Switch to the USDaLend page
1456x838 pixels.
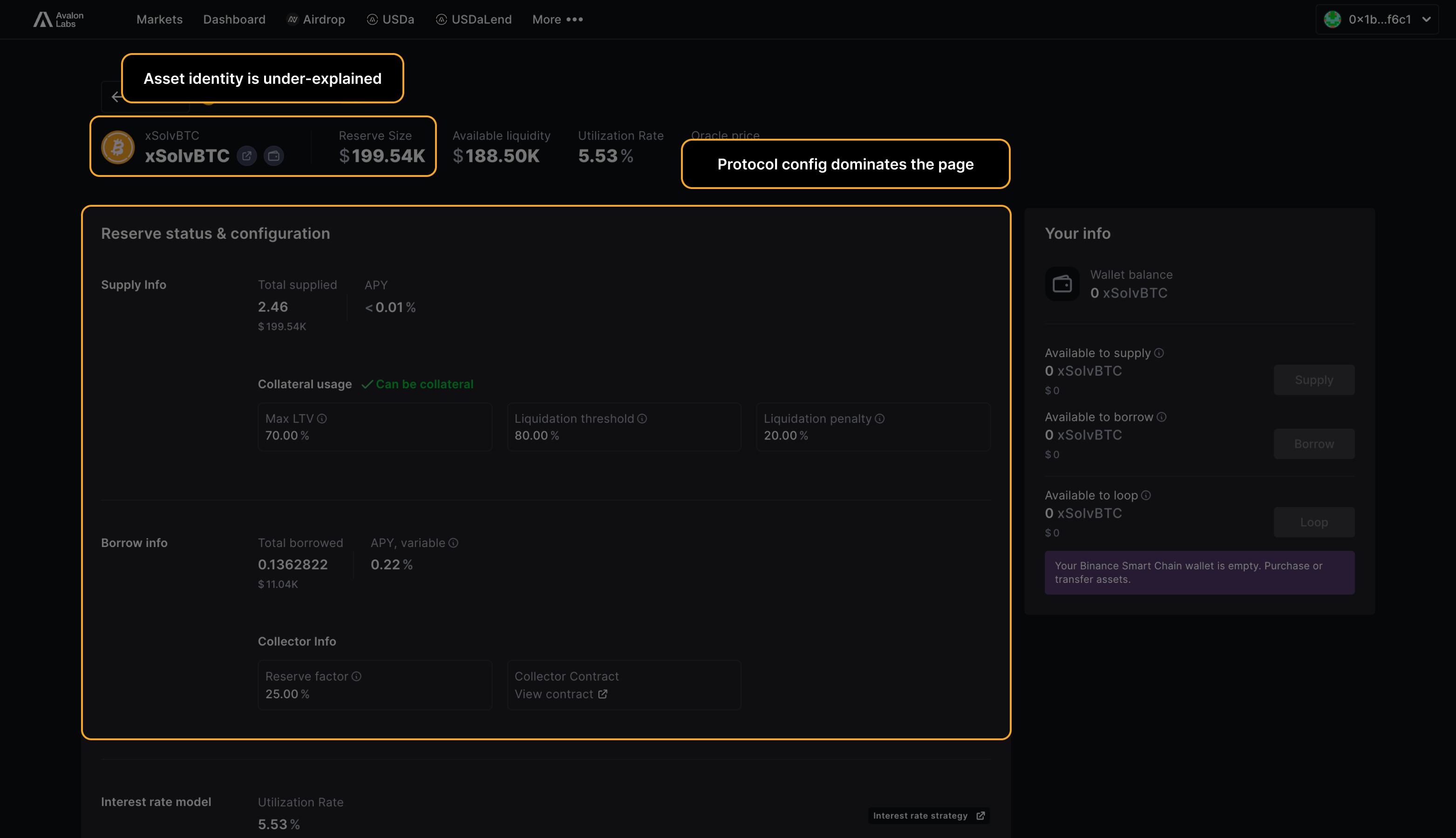[x=474, y=20]
